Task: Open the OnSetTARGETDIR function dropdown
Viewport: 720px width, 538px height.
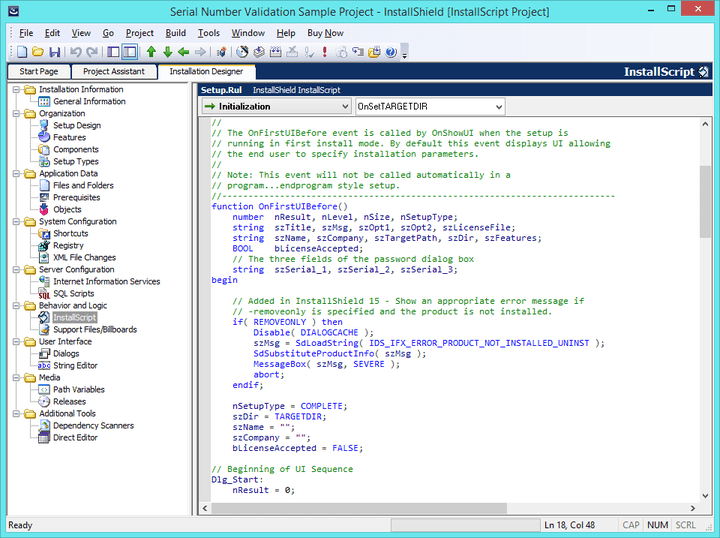Action: [x=497, y=106]
